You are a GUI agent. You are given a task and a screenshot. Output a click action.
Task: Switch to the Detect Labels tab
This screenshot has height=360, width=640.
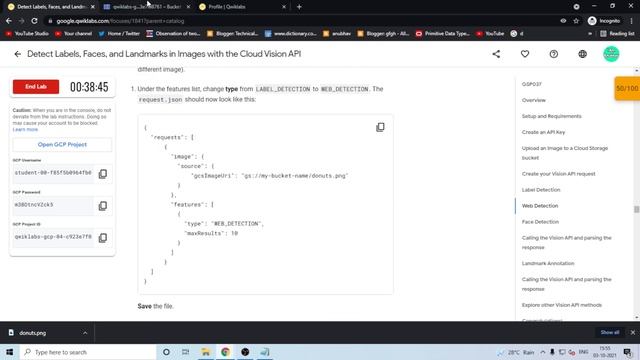coord(51,7)
